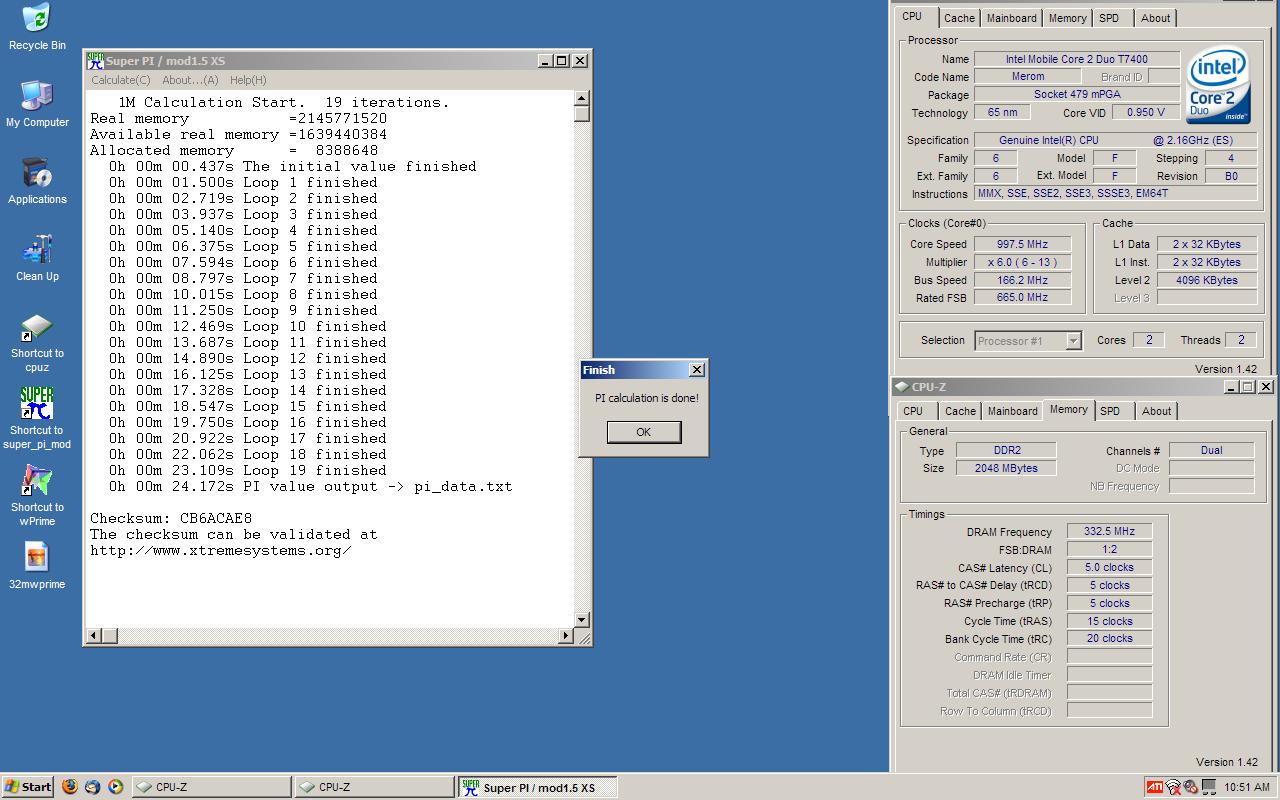The height and width of the screenshot is (800, 1280).
Task: Click the disabled device tray icon
Action: tap(1191, 787)
